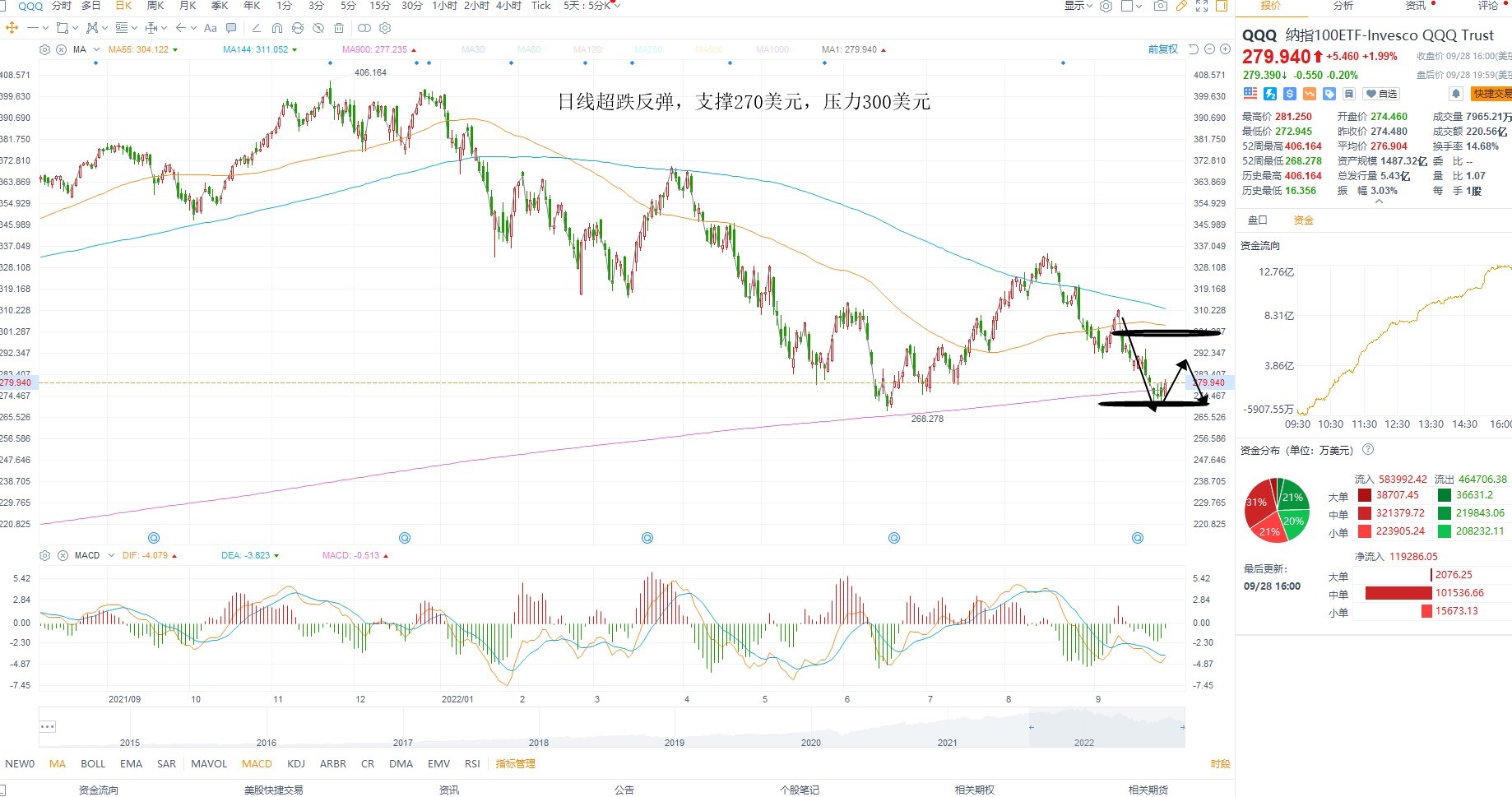
Task: Click the trash icon to delete drawings
Action: 339,28
